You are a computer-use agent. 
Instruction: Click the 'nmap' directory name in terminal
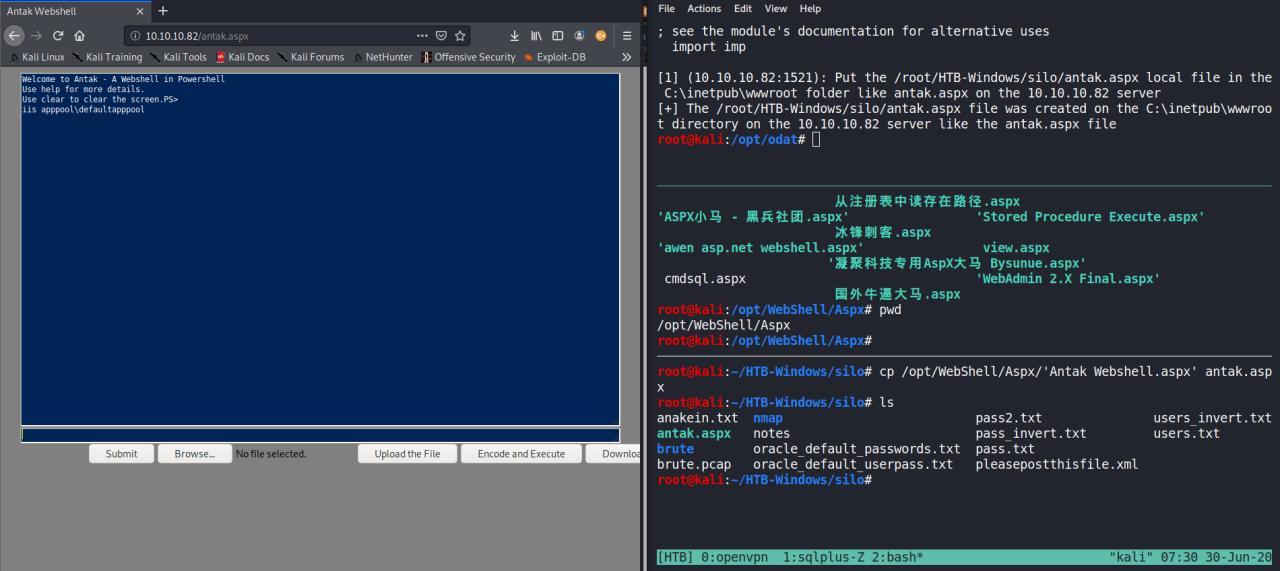pyautogui.click(x=768, y=418)
